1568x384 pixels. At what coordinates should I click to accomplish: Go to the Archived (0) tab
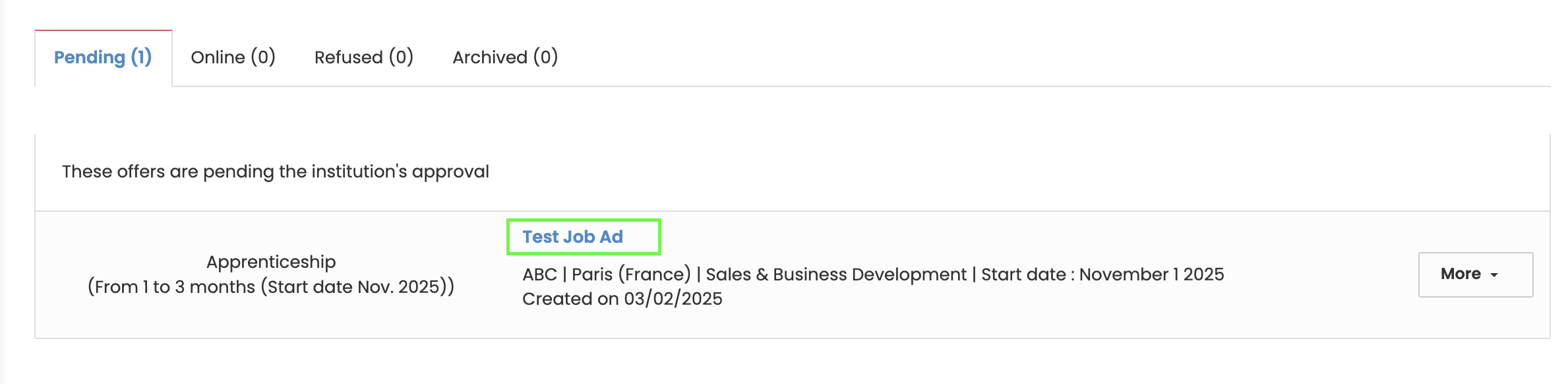coord(505,57)
